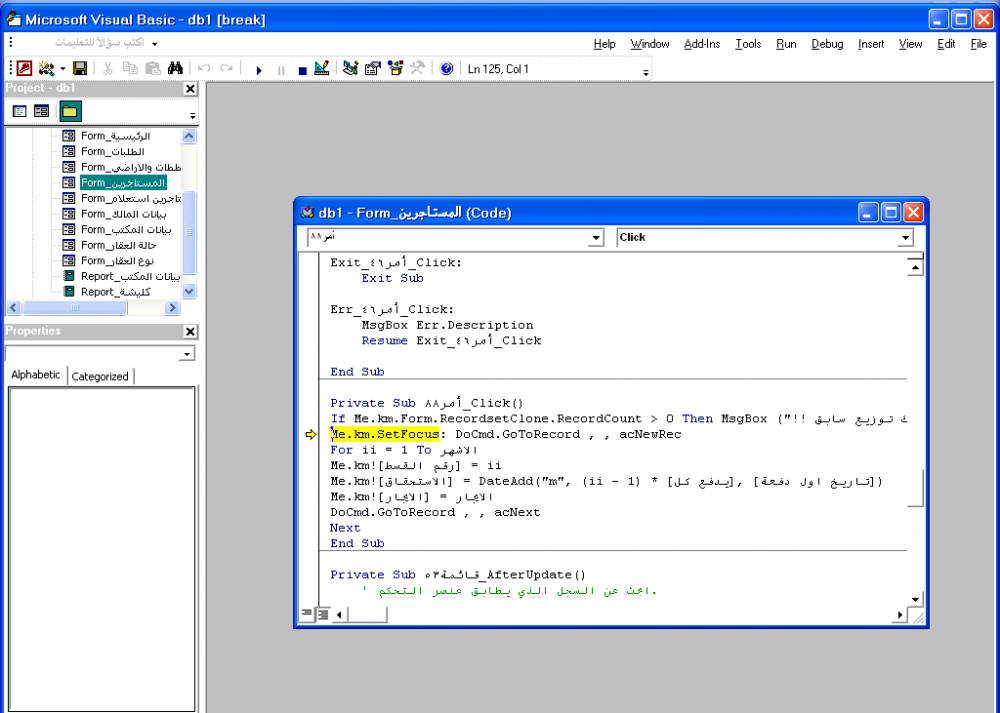Click the yellow execution arrow in margin
Viewport: 1000px width, 713px height.
point(311,434)
